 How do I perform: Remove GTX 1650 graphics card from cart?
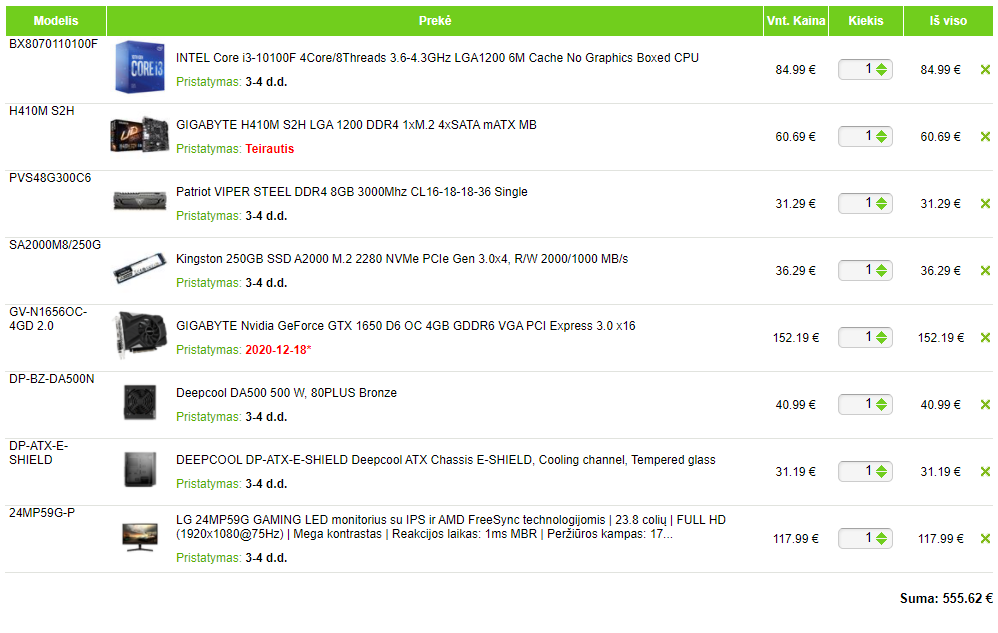coord(985,338)
